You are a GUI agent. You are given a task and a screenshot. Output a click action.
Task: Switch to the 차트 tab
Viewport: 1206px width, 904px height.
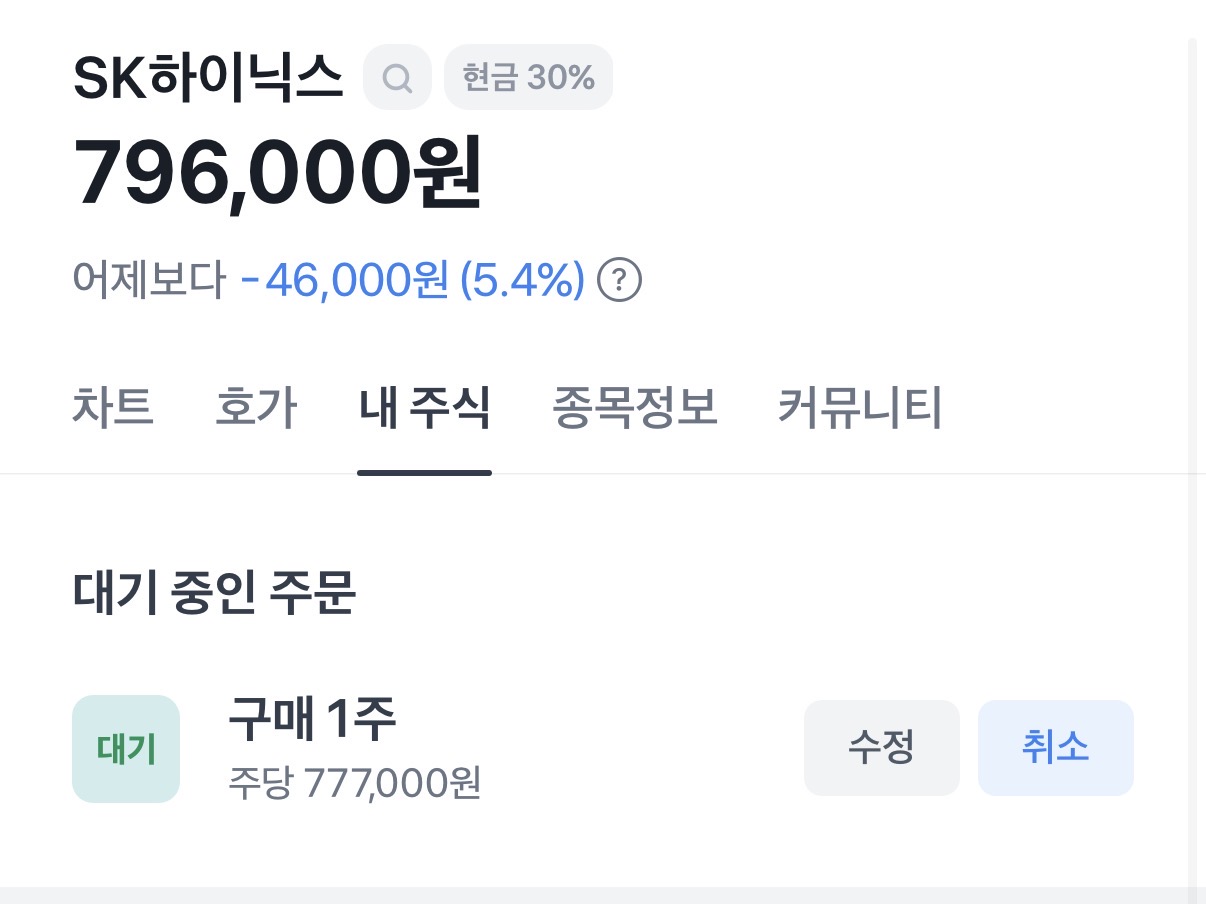(x=113, y=409)
